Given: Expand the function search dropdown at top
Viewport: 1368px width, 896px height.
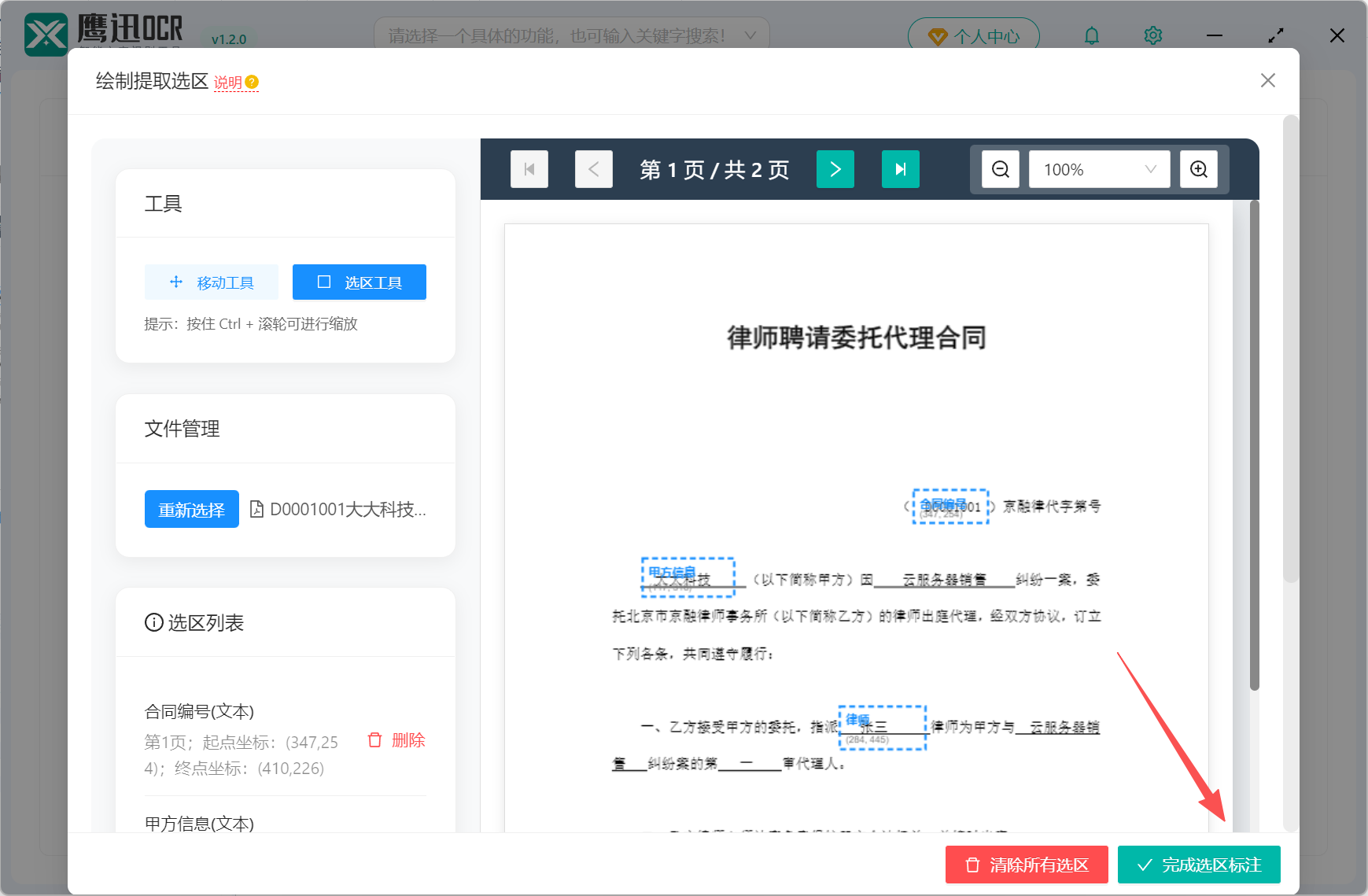Looking at the screenshot, I should [x=750, y=35].
